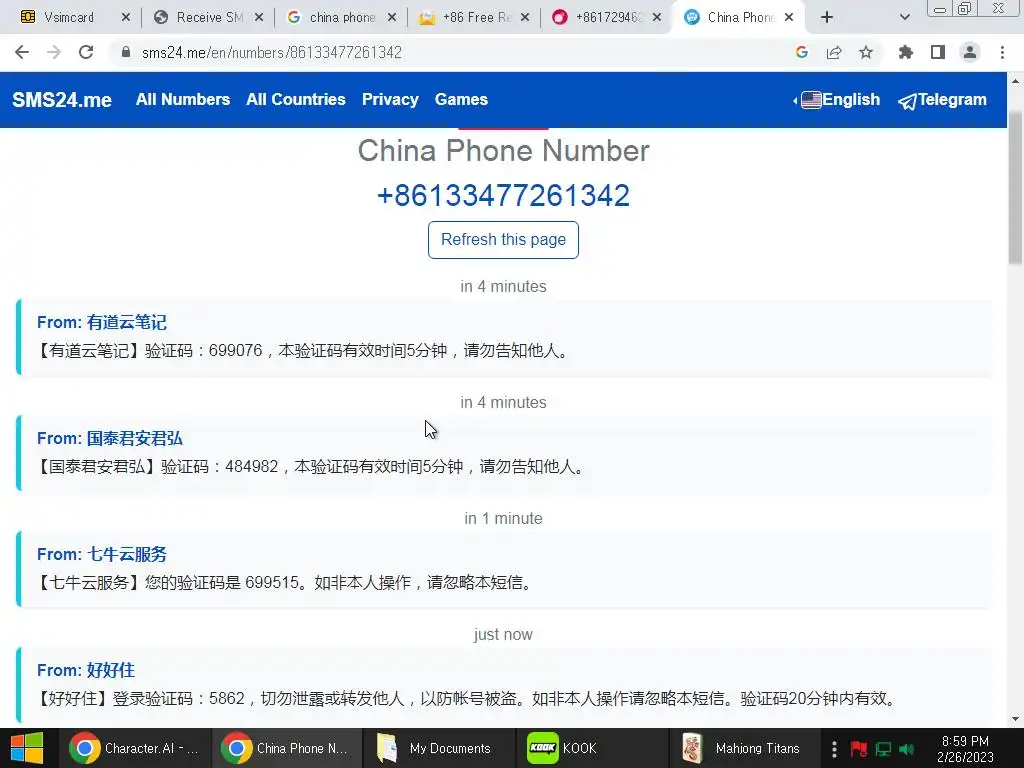Click the 'just now' timestamp
1024x768 pixels.
(x=503, y=635)
